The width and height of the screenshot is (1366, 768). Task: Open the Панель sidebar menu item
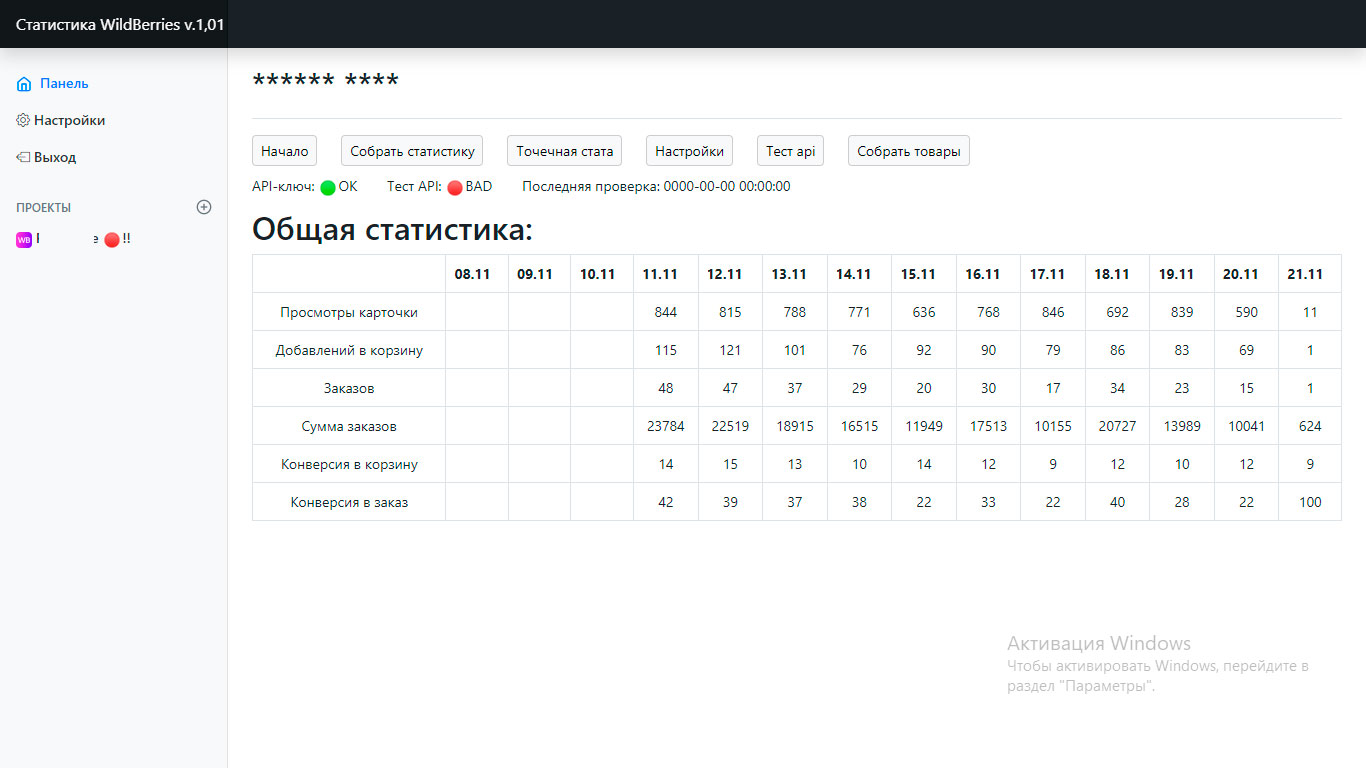(64, 84)
